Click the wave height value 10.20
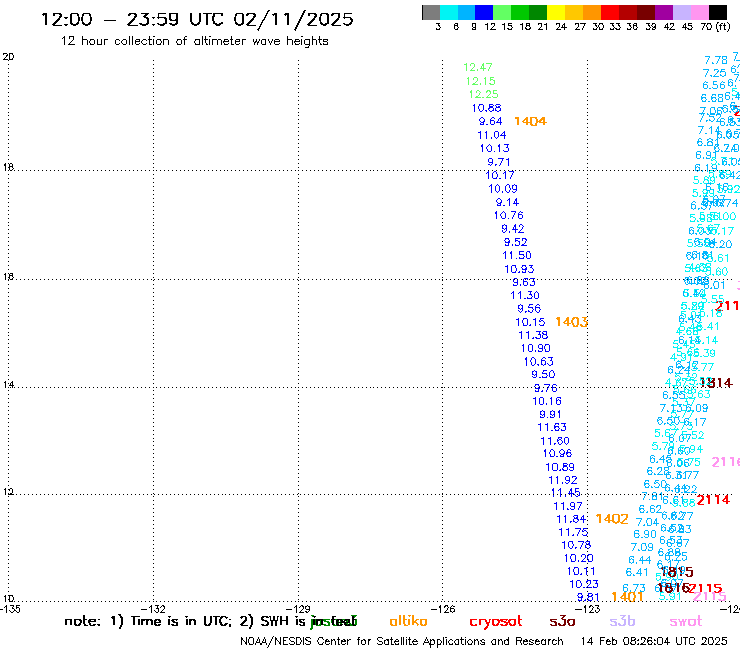 (x=579, y=558)
